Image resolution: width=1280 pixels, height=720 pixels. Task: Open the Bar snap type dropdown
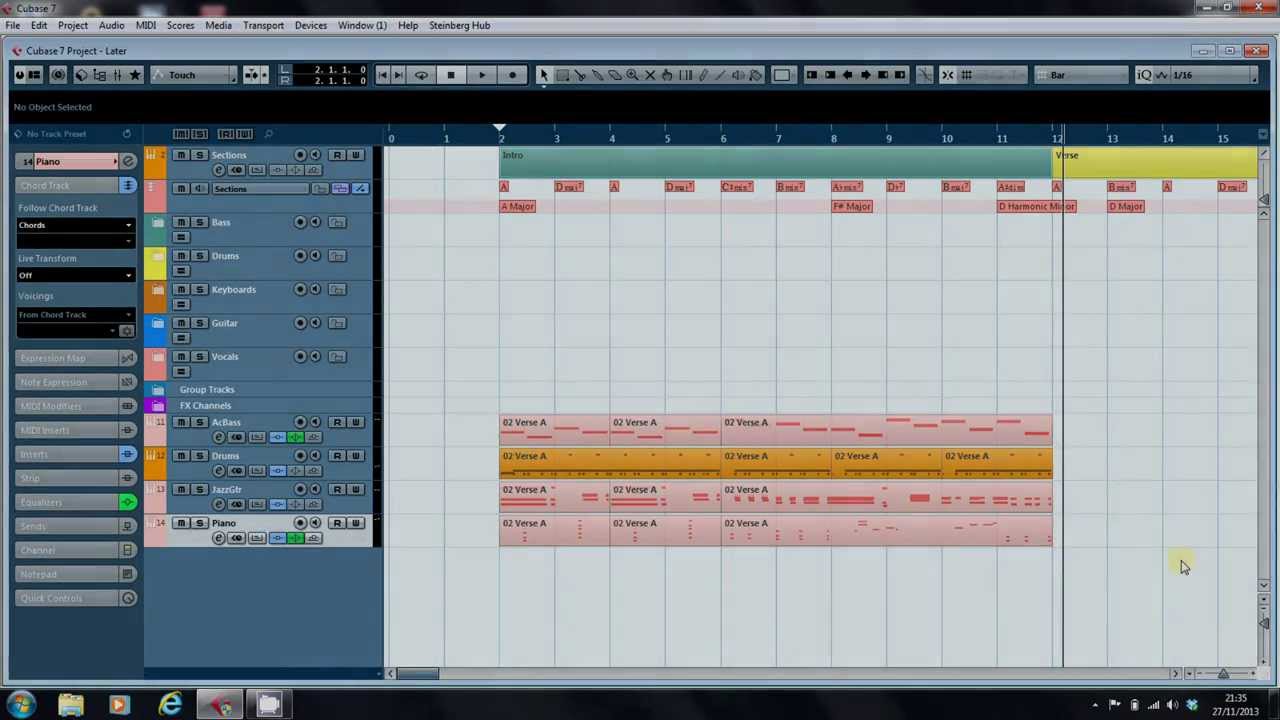pos(1080,75)
